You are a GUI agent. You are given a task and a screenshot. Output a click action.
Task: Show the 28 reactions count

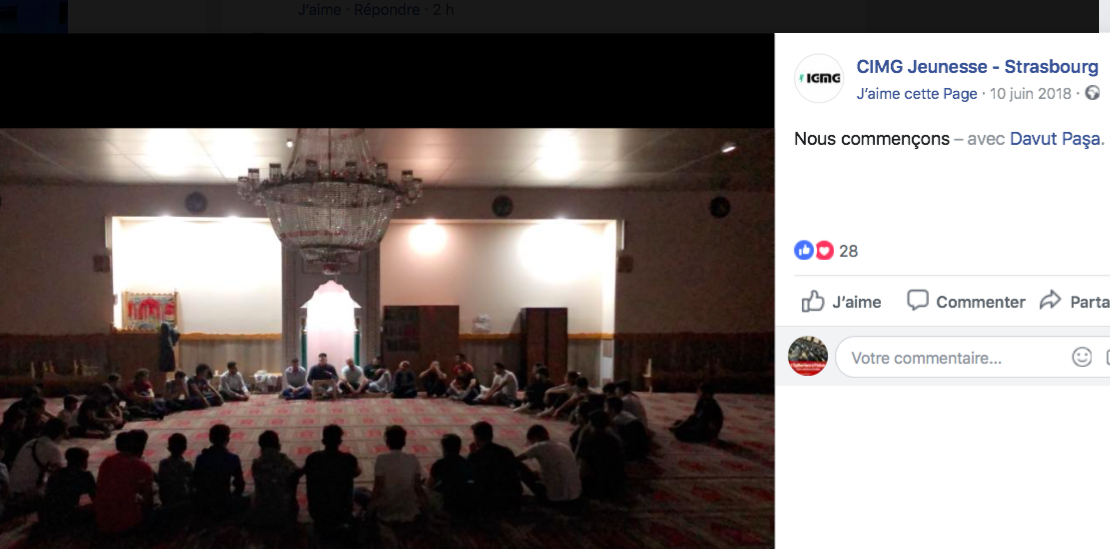(848, 250)
